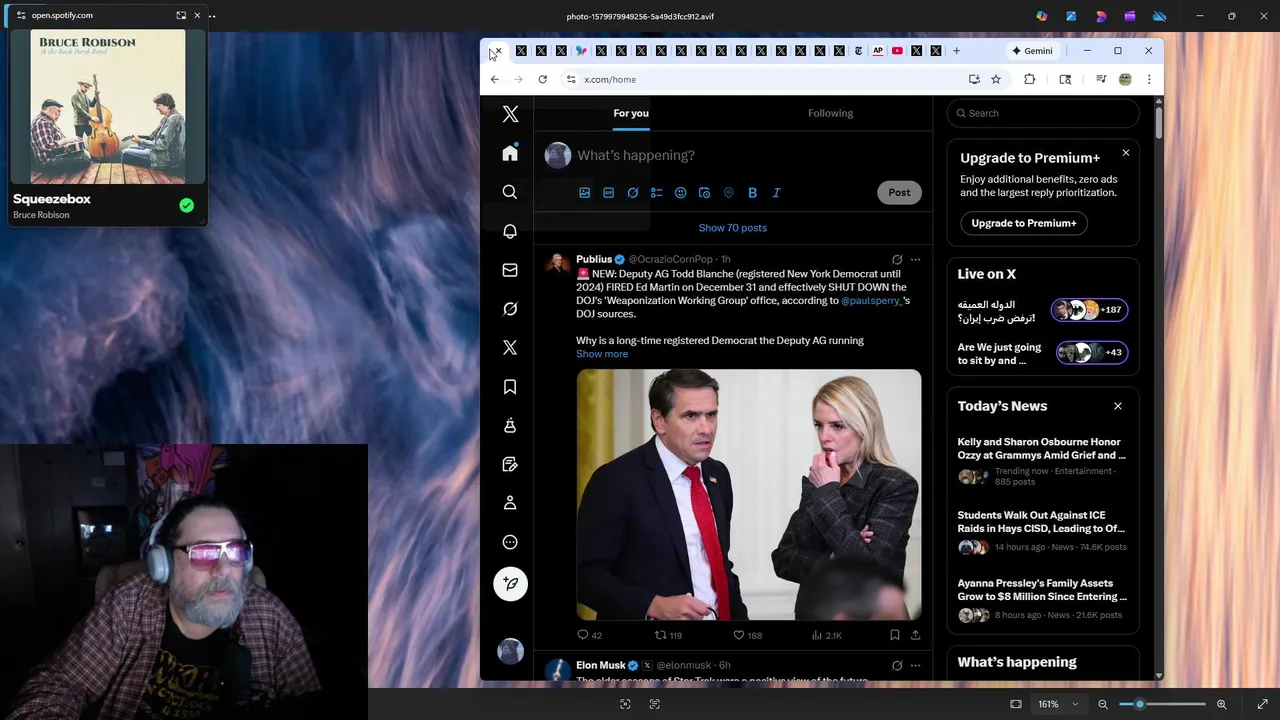This screenshot has height=720, width=1280.
Task: Switch to the For you tab
Action: pyautogui.click(x=631, y=113)
